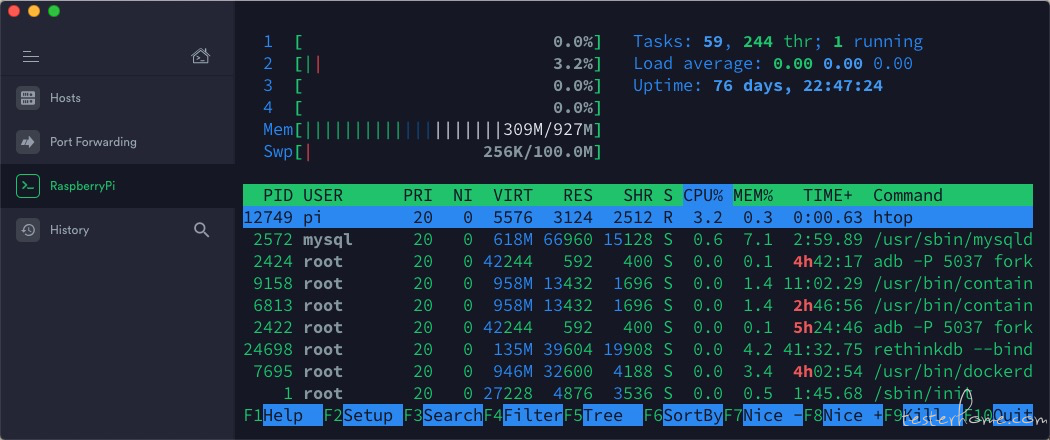Sort by the RES column header

(x=578, y=195)
